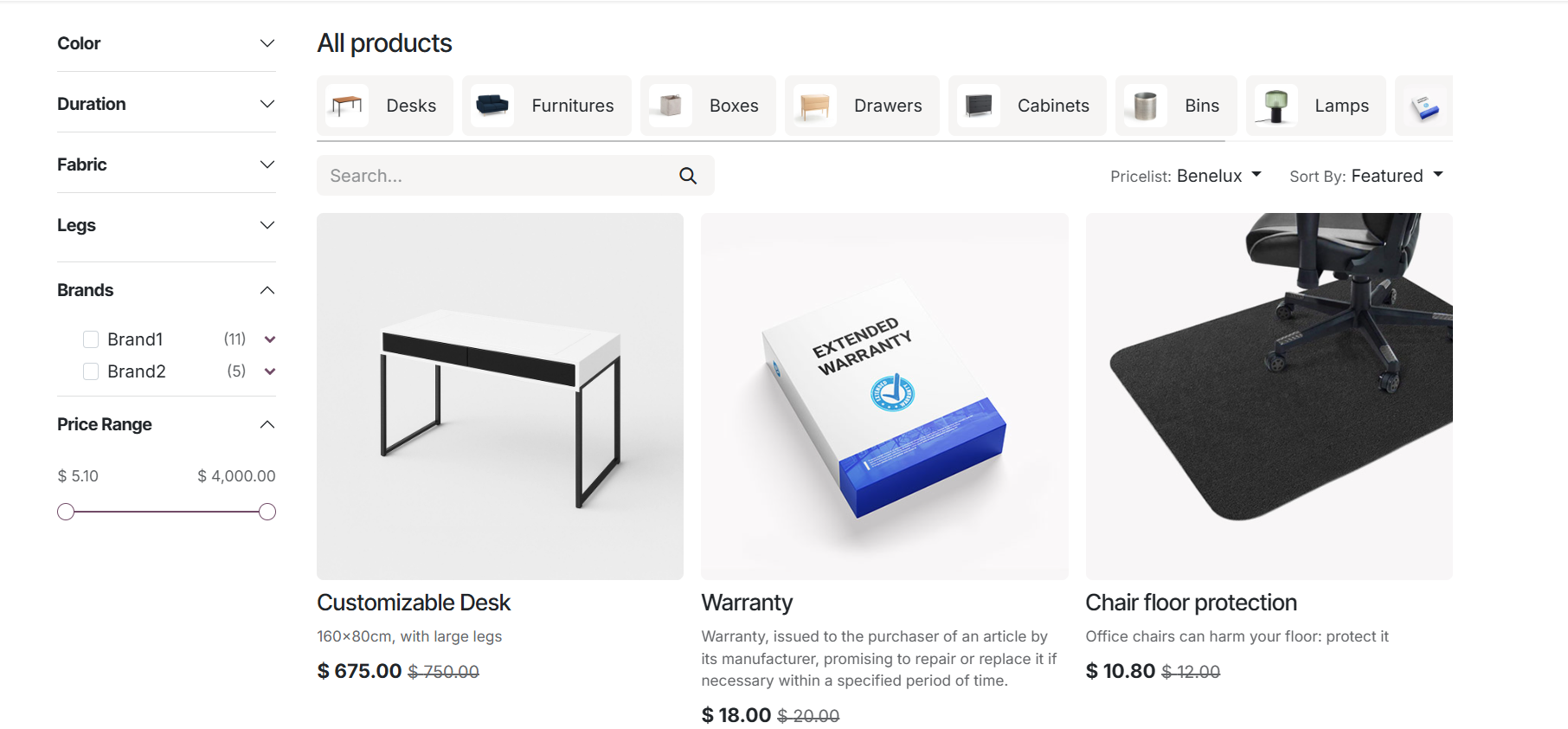1568x729 pixels.
Task: Click the Cabinets category icon
Action: (x=978, y=106)
